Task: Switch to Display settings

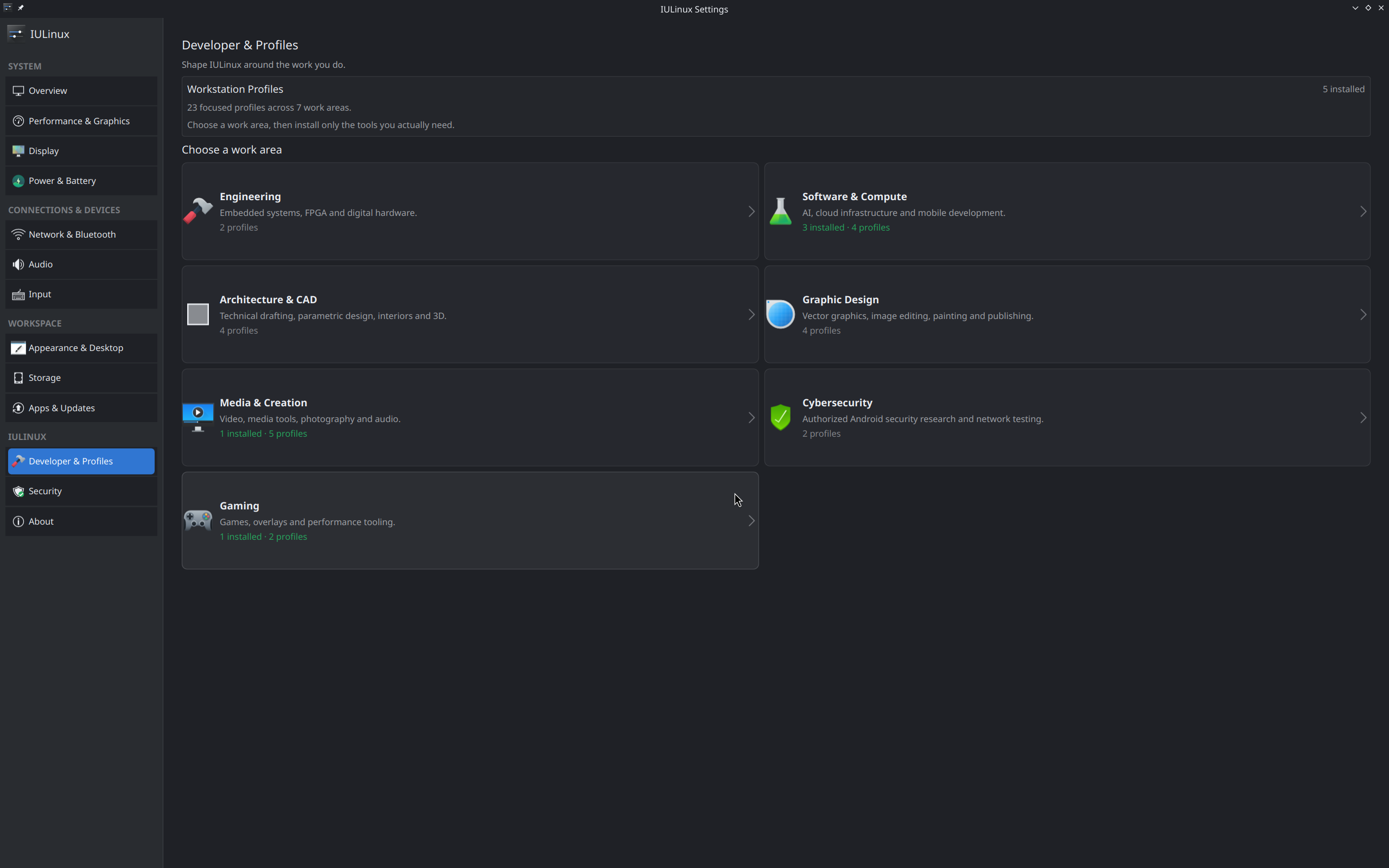Action: point(81,151)
